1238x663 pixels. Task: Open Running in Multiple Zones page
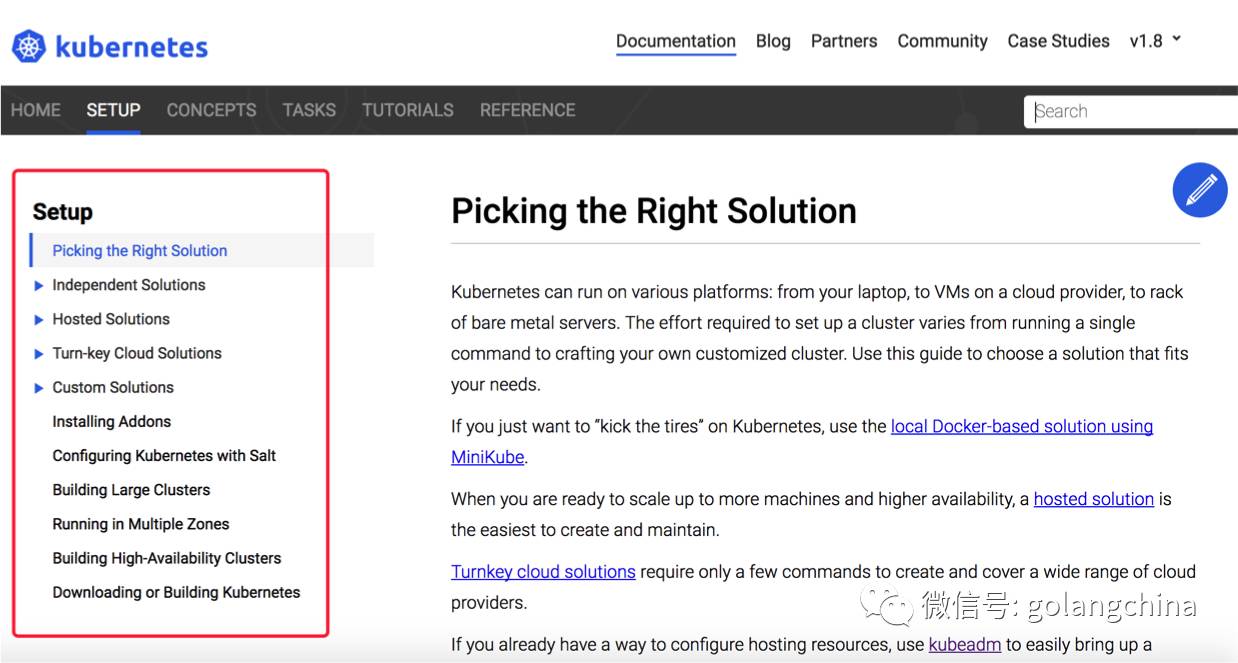point(141,524)
